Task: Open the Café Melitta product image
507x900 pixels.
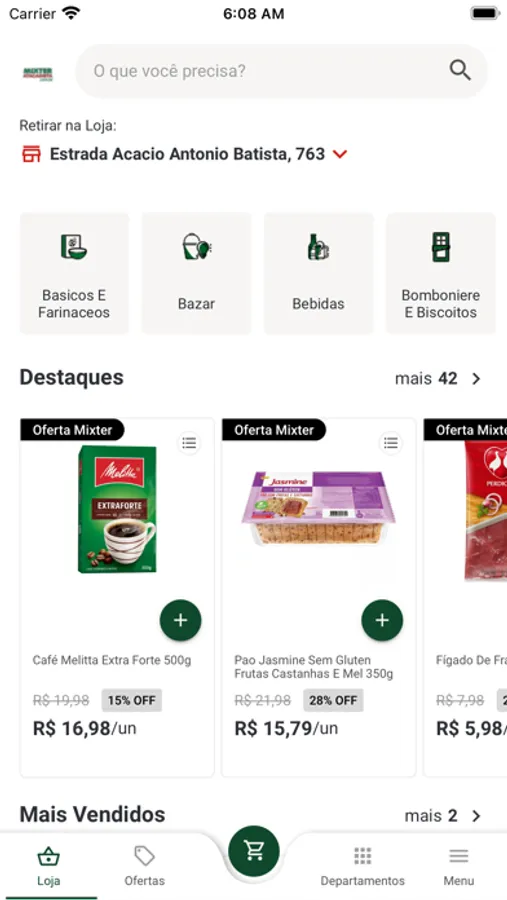Action: pos(117,510)
